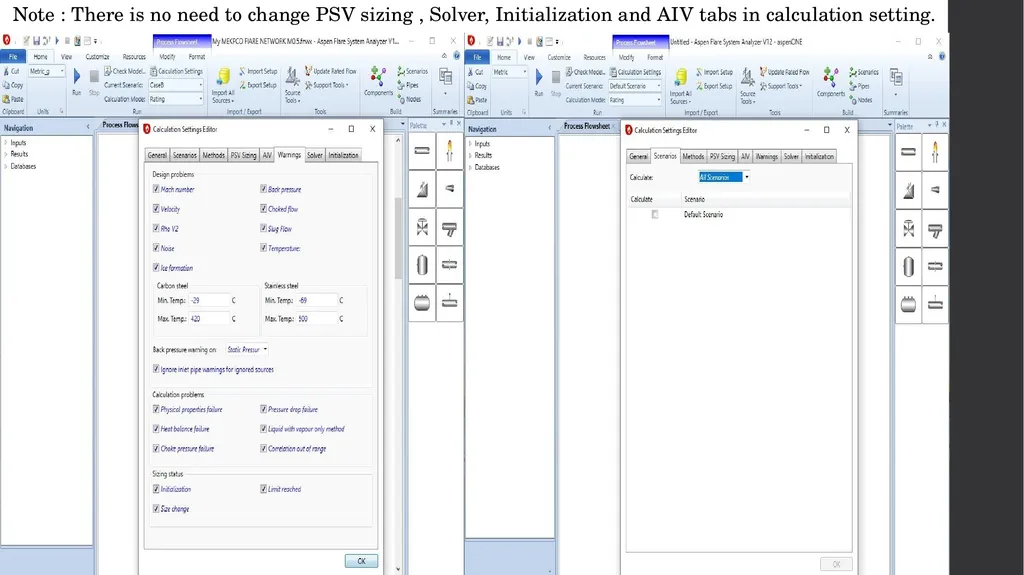Viewport: 1024px width, 575px height.
Task: Click Paste in left window clipboard group
Action: (13, 99)
